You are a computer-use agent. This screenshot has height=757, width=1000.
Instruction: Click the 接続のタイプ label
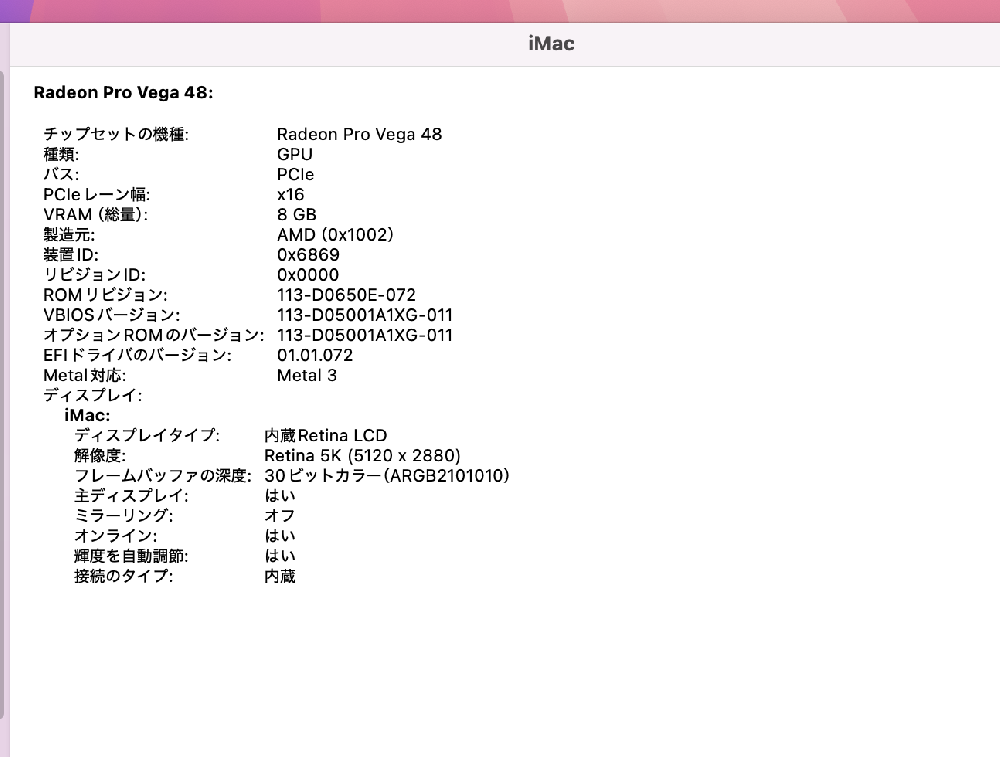(124, 576)
